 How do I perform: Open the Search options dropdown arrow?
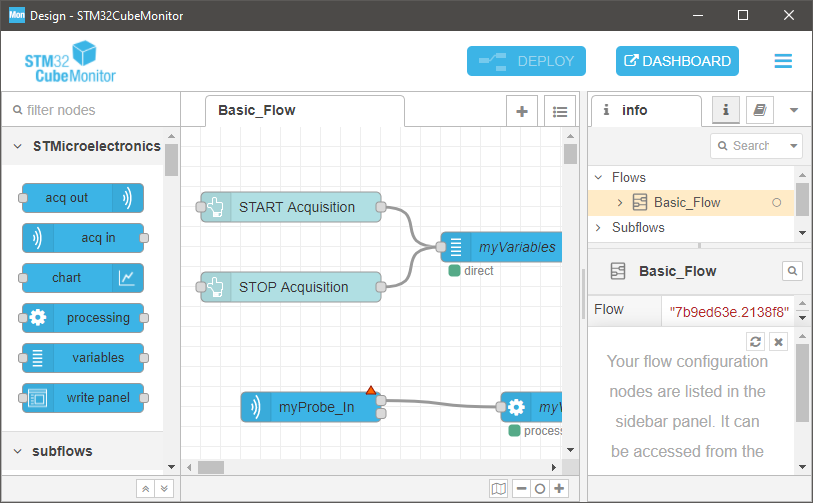pyautogui.click(x=793, y=146)
